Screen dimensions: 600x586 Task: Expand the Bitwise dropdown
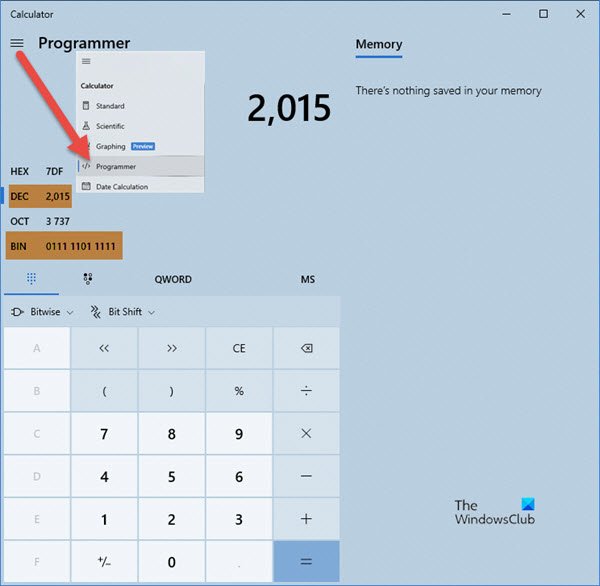[x=42, y=312]
